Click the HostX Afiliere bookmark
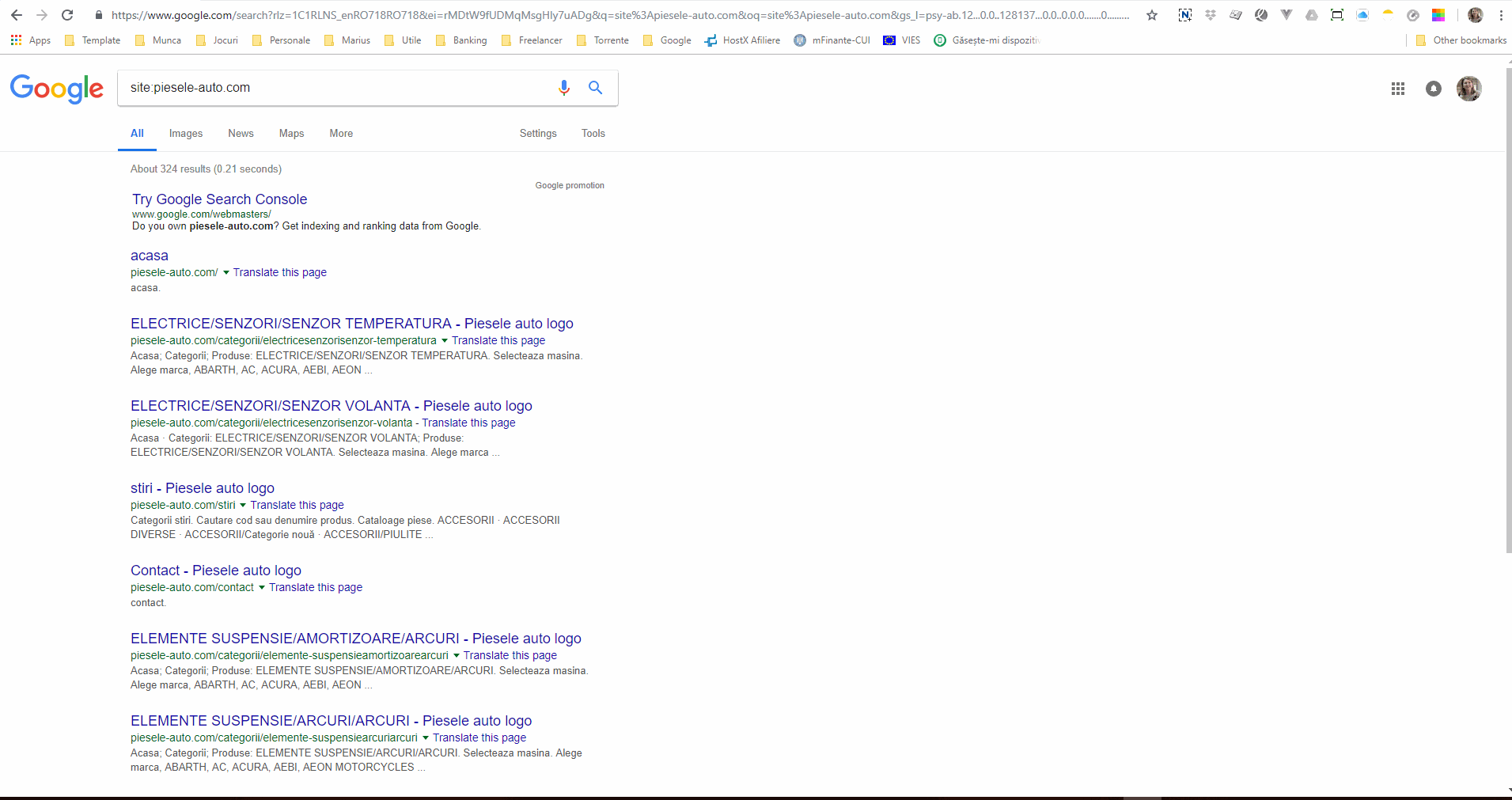This screenshot has height=800, width=1512. (742, 40)
